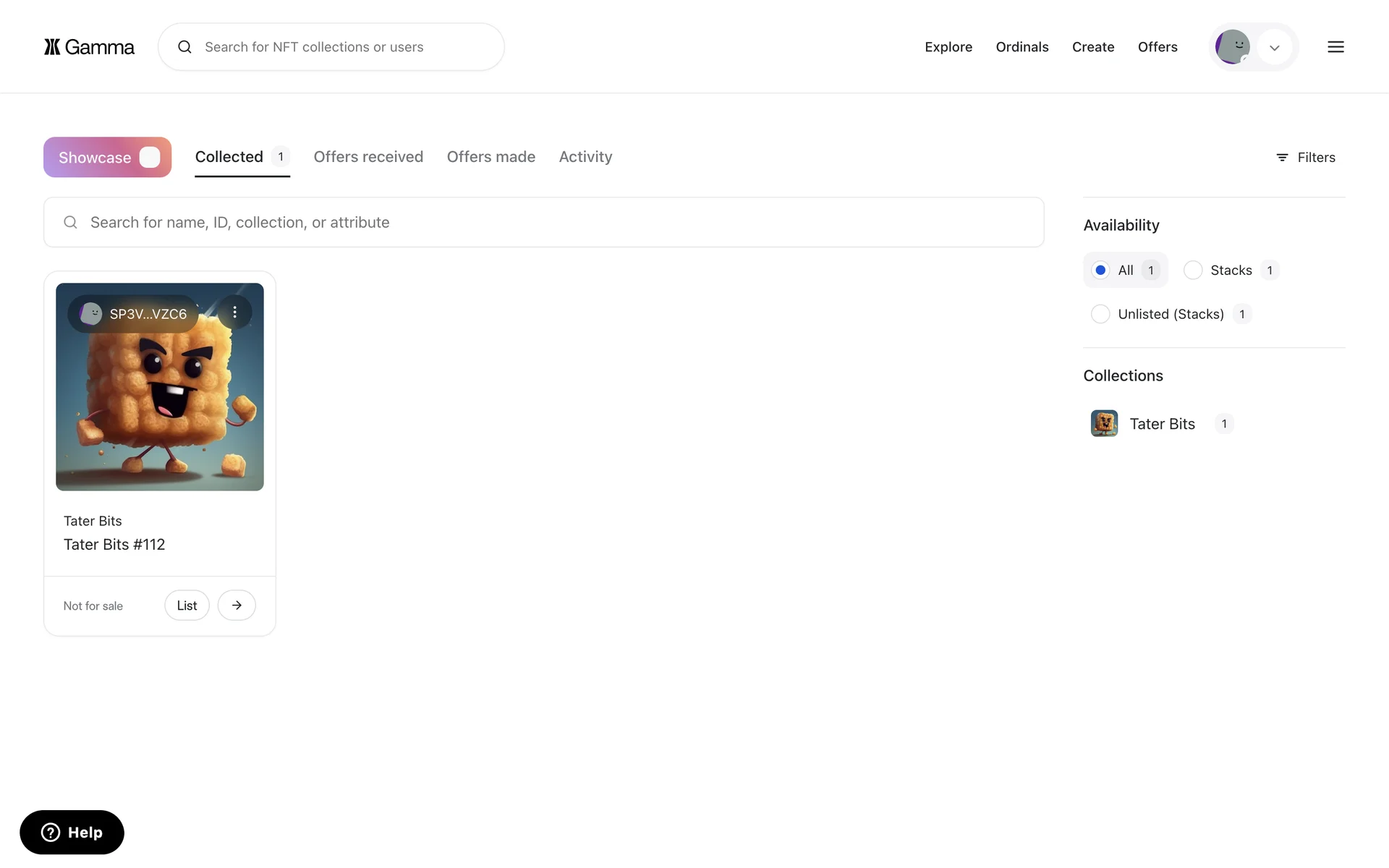Screen dimensions: 1389x868
Task: Select the Stacks availability radio
Action: coord(1193,271)
